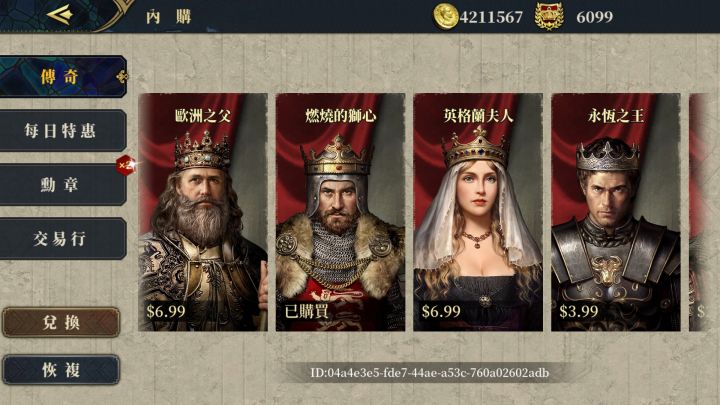Viewport: 720px width, 405px height.
Task: Tap the account ID text bar
Action: 430,373
